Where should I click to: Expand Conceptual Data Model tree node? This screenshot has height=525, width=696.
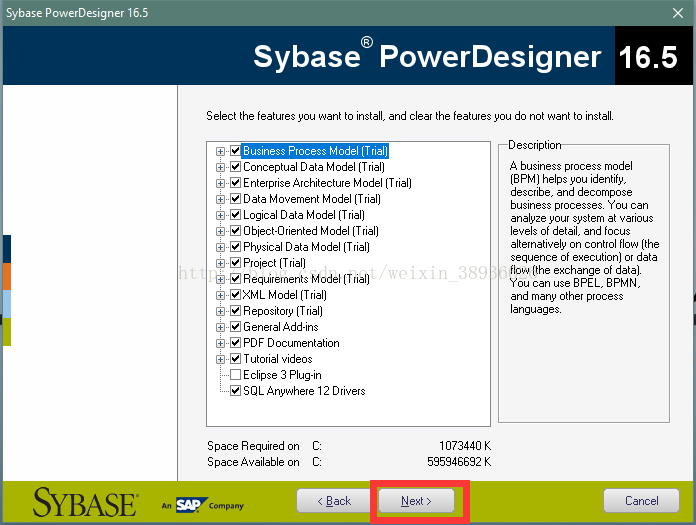[x=220, y=167]
